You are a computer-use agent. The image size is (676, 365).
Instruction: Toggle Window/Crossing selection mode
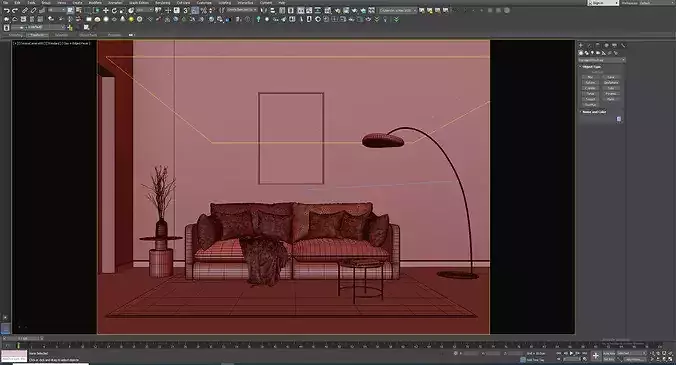click(x=96, y=10)
